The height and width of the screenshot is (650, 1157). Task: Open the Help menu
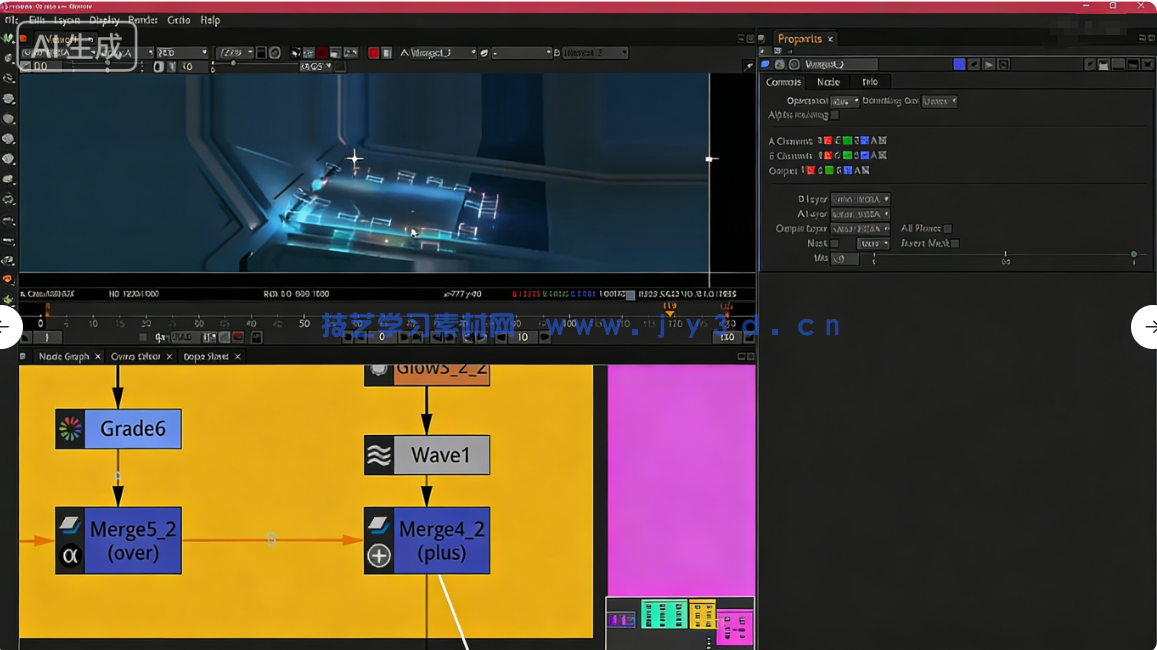coord(210,20)
